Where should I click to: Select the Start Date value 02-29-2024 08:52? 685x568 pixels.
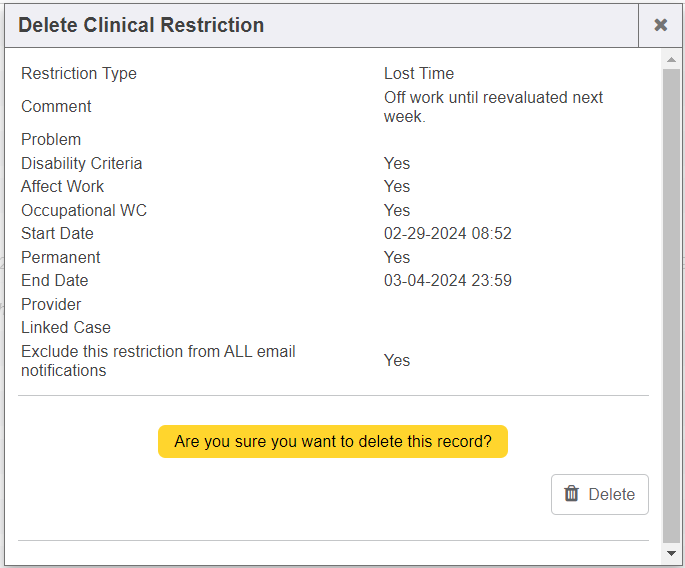click(448, 233)
